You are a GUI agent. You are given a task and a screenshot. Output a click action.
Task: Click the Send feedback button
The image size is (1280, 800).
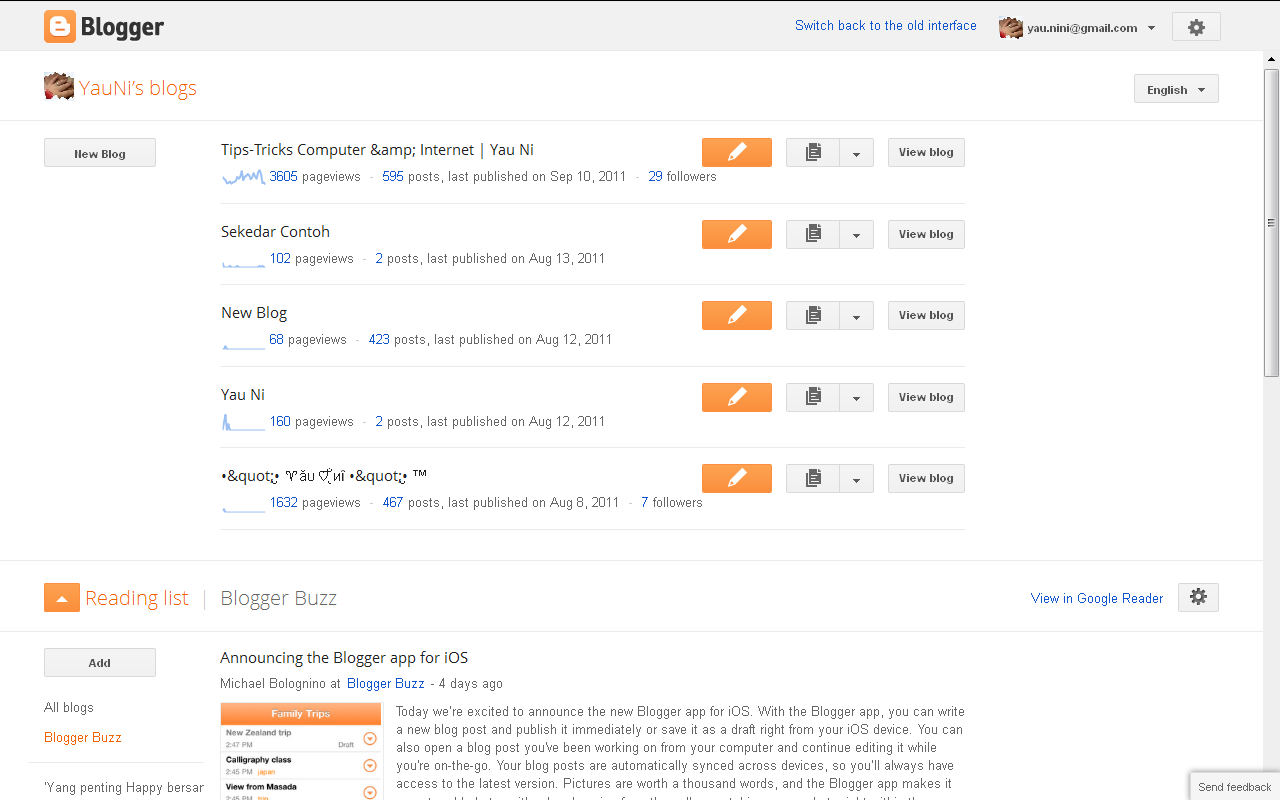[x=1234, y=786]
